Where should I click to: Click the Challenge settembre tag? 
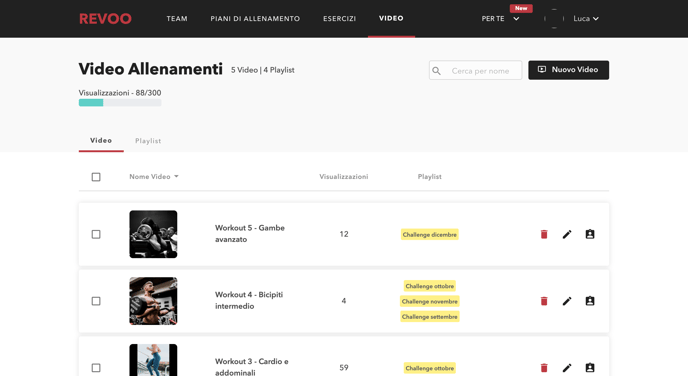click(x=430, y=317)
